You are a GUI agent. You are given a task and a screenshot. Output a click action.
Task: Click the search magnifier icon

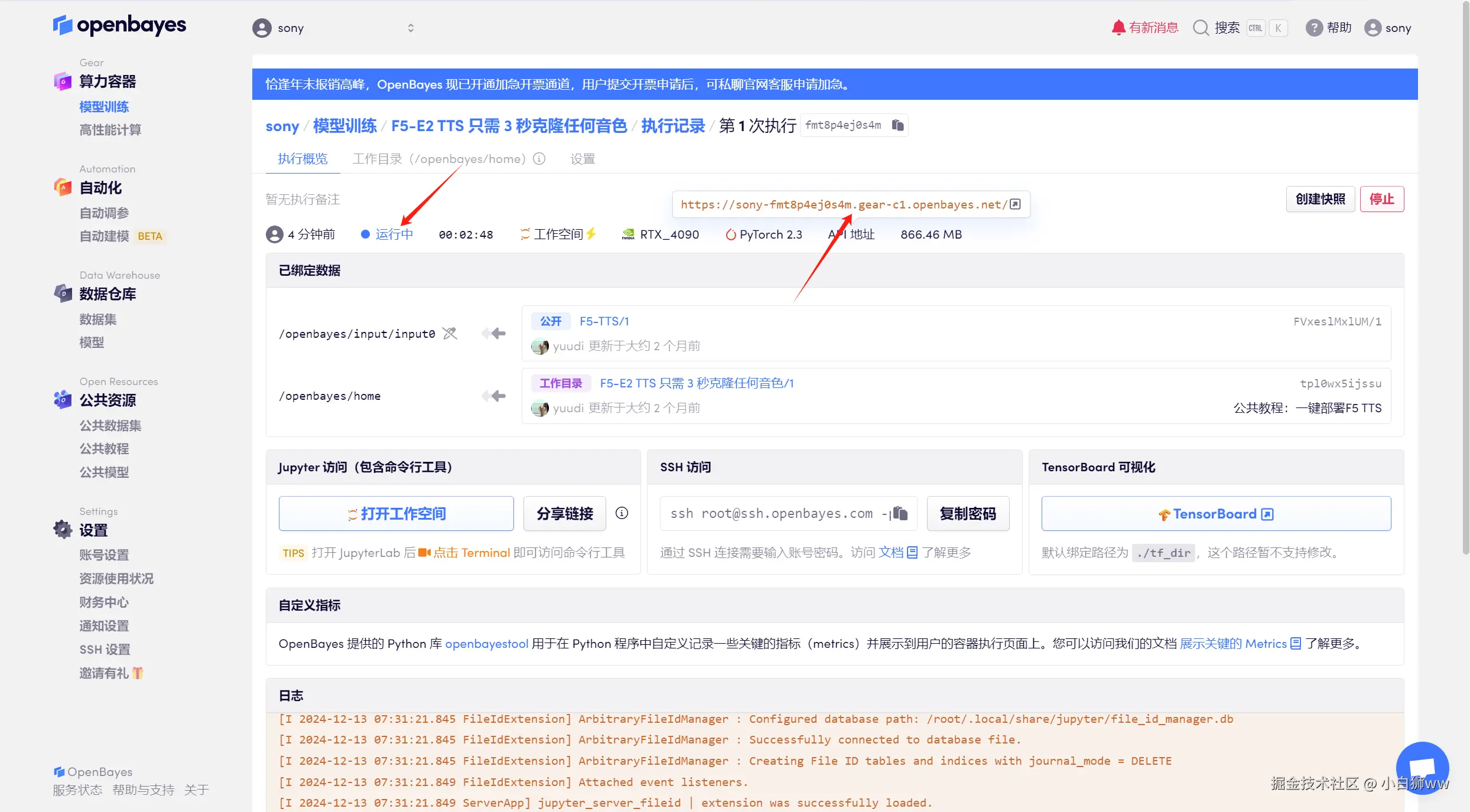pos(1200,28)
